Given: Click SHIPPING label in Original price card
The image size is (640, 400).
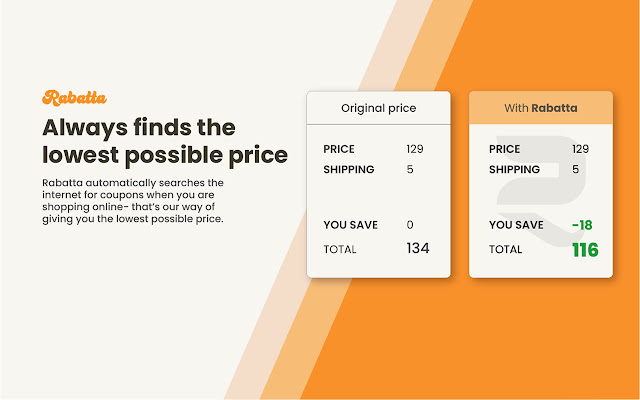Looking at the screenshot, I should click(349, 169).
